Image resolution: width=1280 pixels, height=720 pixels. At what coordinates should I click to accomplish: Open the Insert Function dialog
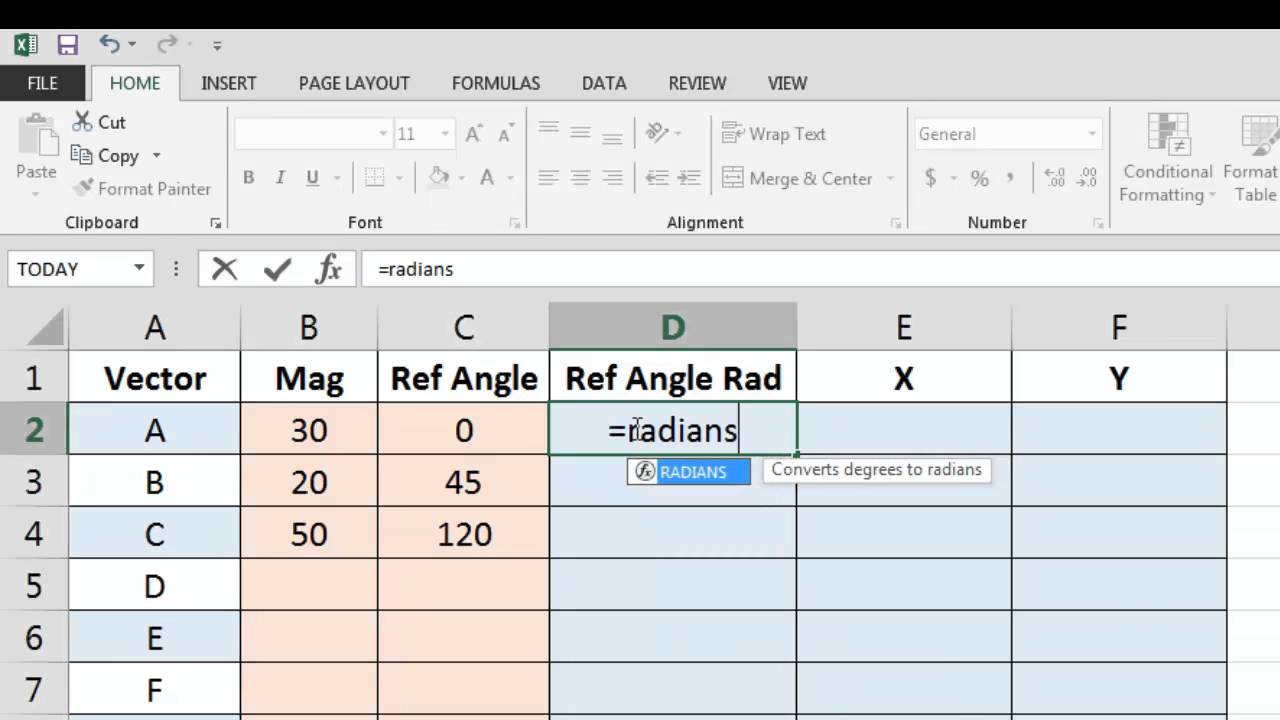click(x=330, y=268)
